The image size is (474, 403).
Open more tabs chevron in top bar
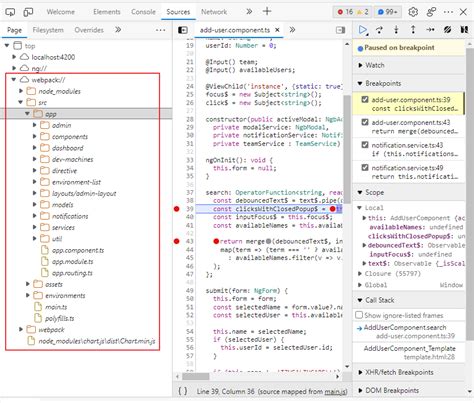click(249, 12)
